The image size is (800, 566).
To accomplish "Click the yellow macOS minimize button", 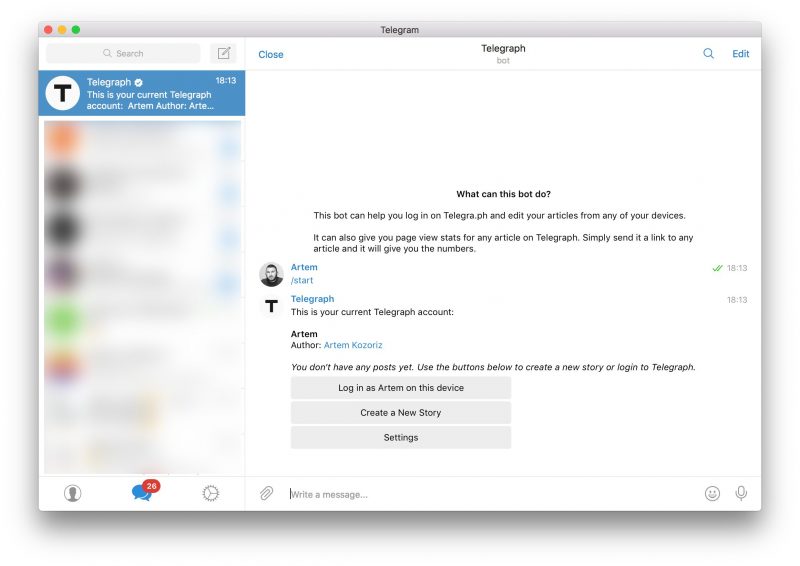I will [62, 30].
